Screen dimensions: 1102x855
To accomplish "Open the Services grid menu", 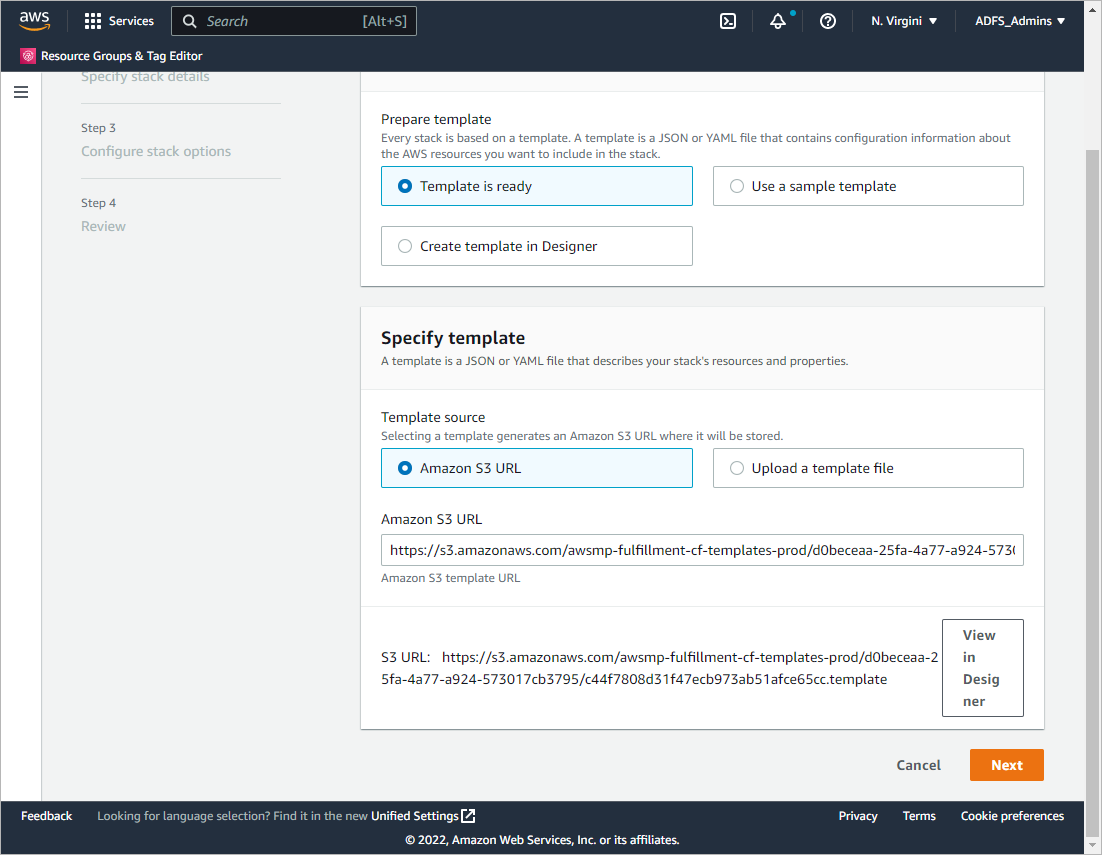I will (93, 21).
